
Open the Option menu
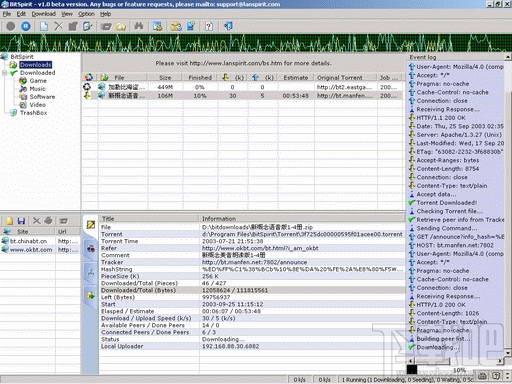point(86,14)
